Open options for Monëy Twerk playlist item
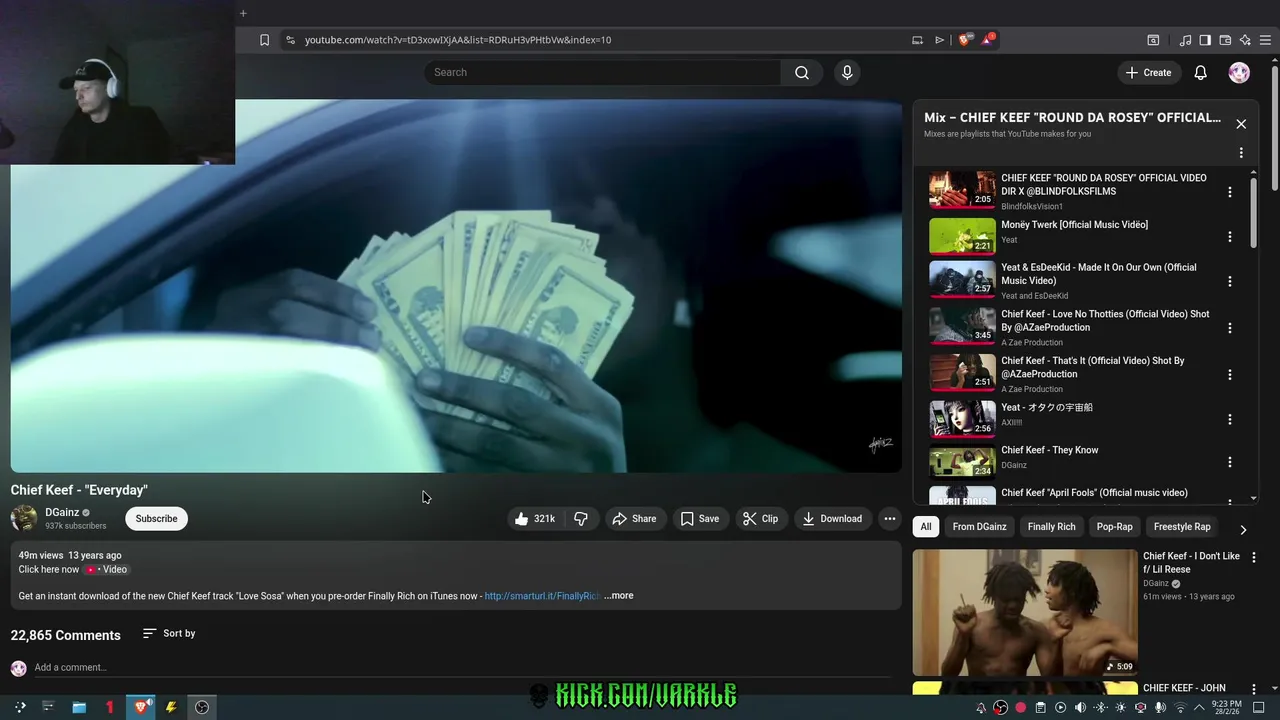 click(1230, 237)
